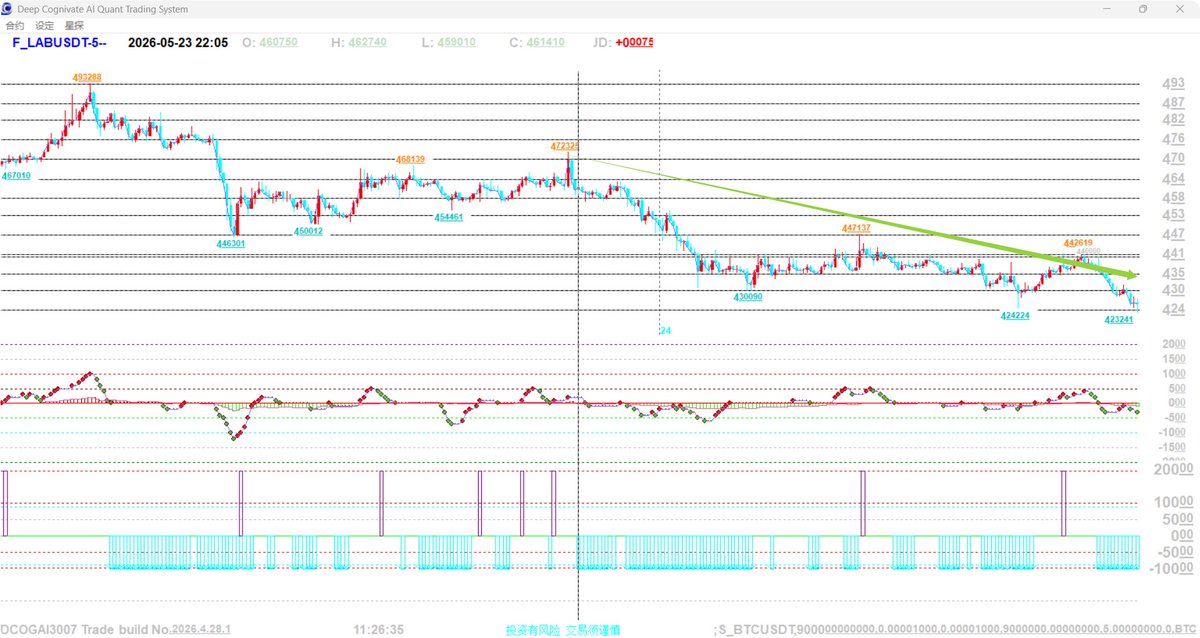Restore down the trading system window
Screen dimensions: 1200x638
pyautogui.click(x=1143, y=8)
